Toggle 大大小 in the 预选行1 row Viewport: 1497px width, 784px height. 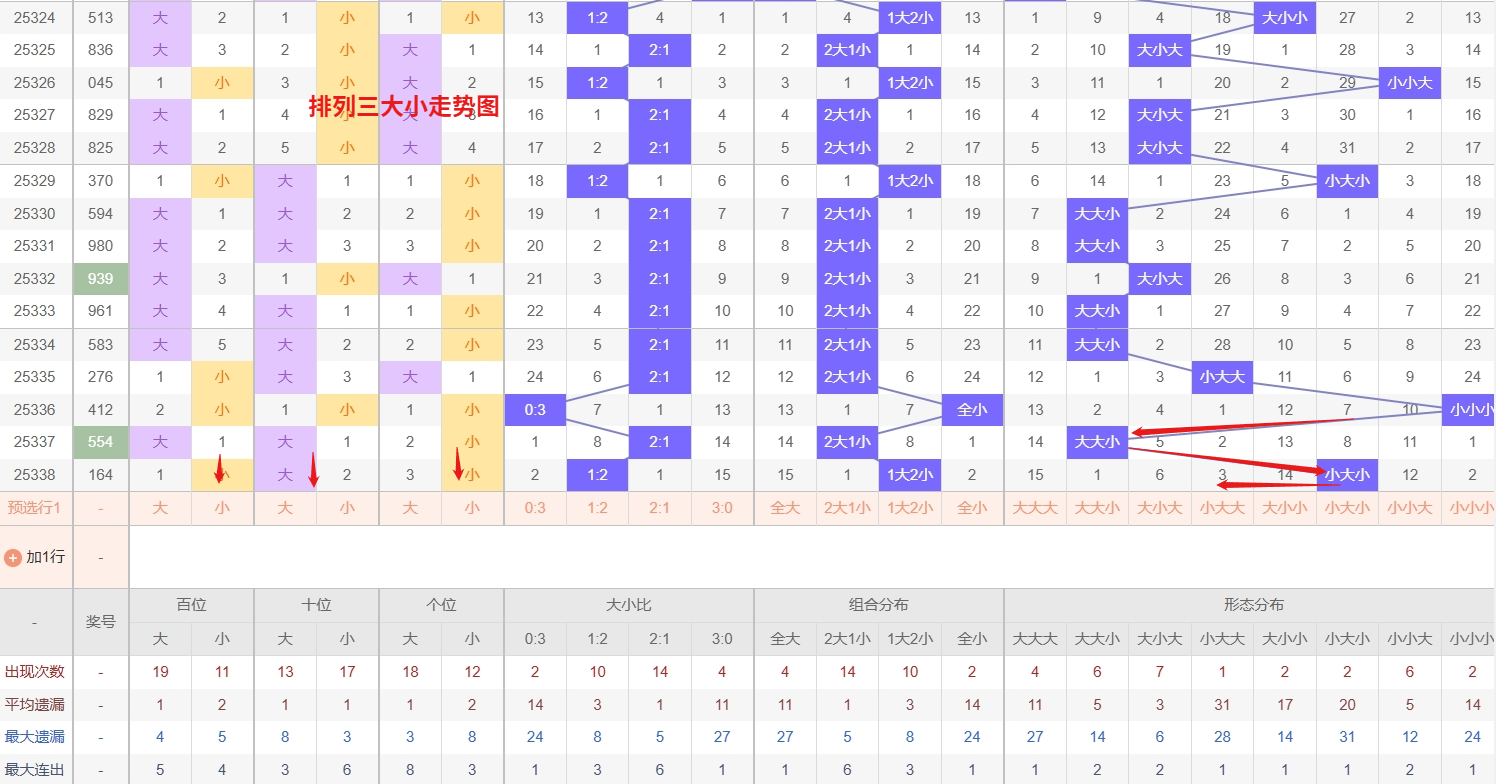pyautogui.click(x=1097, y=508)
